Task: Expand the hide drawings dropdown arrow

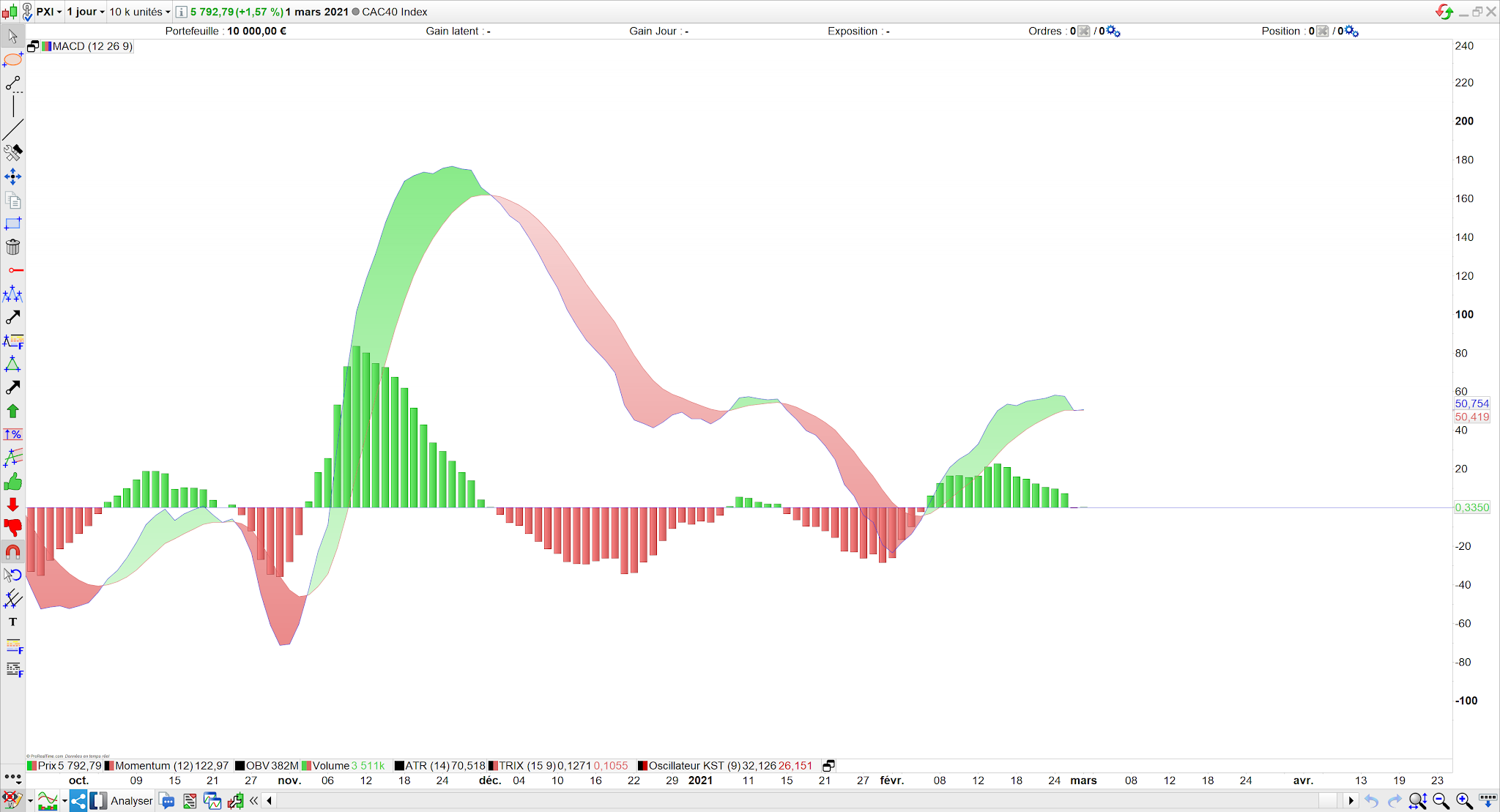Action: click(x=30, y=801)
